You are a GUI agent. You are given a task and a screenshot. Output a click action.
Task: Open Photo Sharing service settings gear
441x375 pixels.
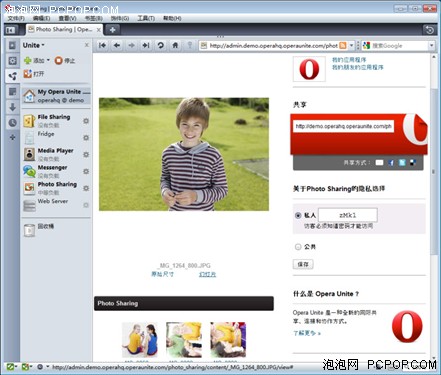coord(86,188)
